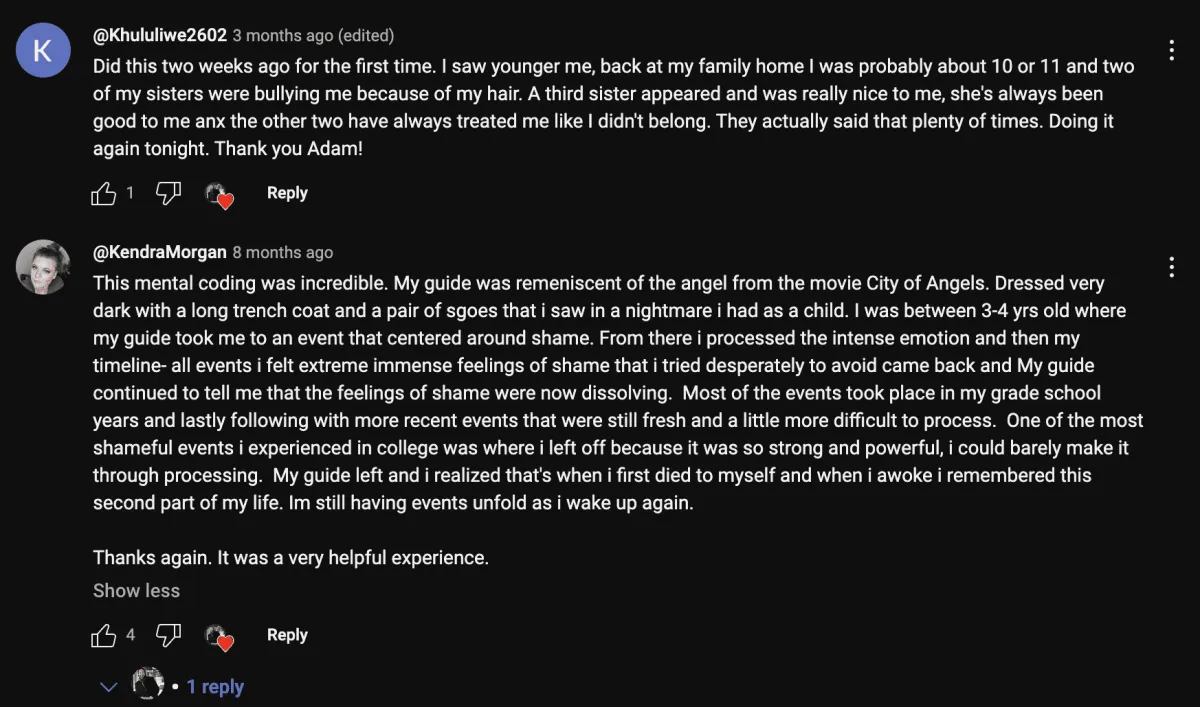Dislike the @Khululiwe2602 comment
The image size is (1200, 707).
pyautogui.click(x=169, y=194)
